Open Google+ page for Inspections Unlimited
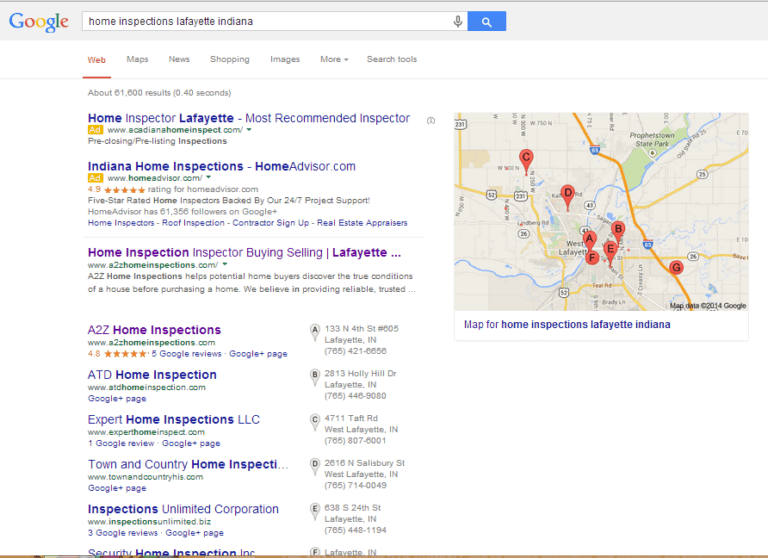Screen dimensions: 768x558 coord(194,533)
